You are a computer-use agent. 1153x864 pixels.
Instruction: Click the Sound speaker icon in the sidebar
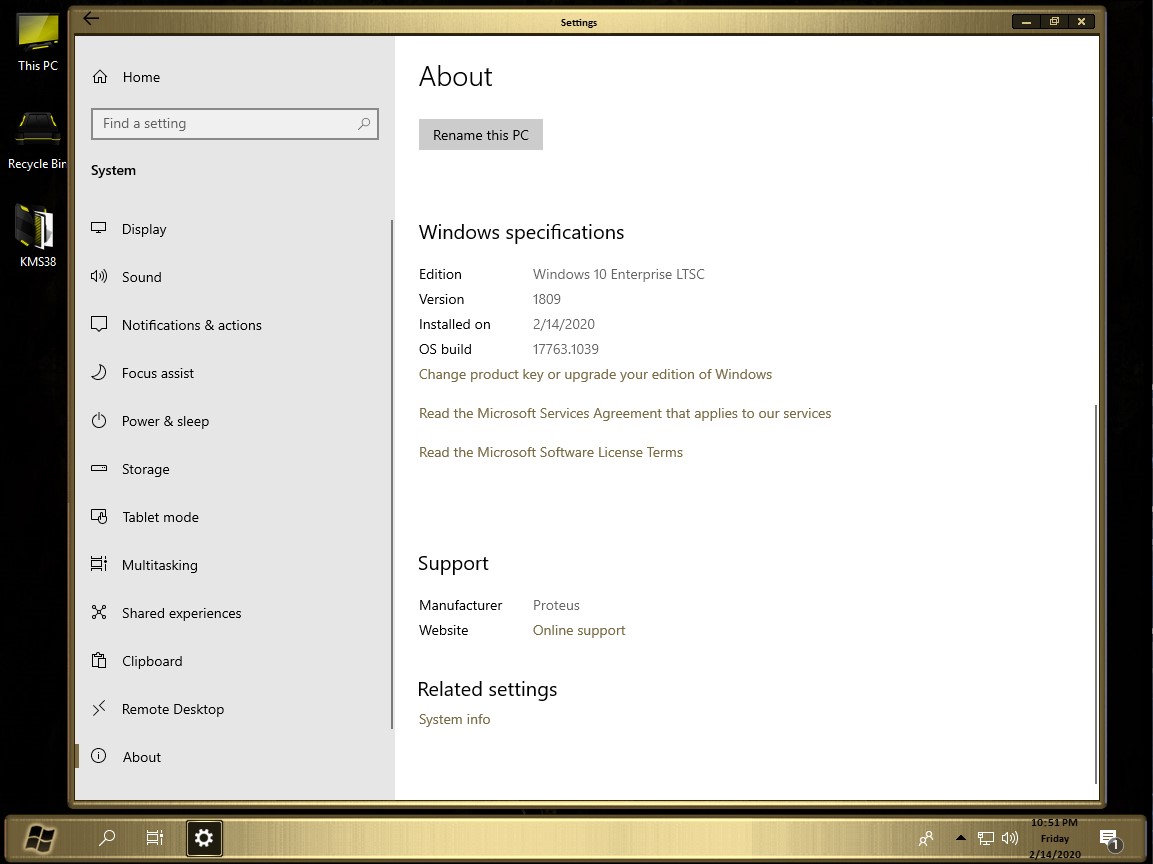click(x=99, y=276)
